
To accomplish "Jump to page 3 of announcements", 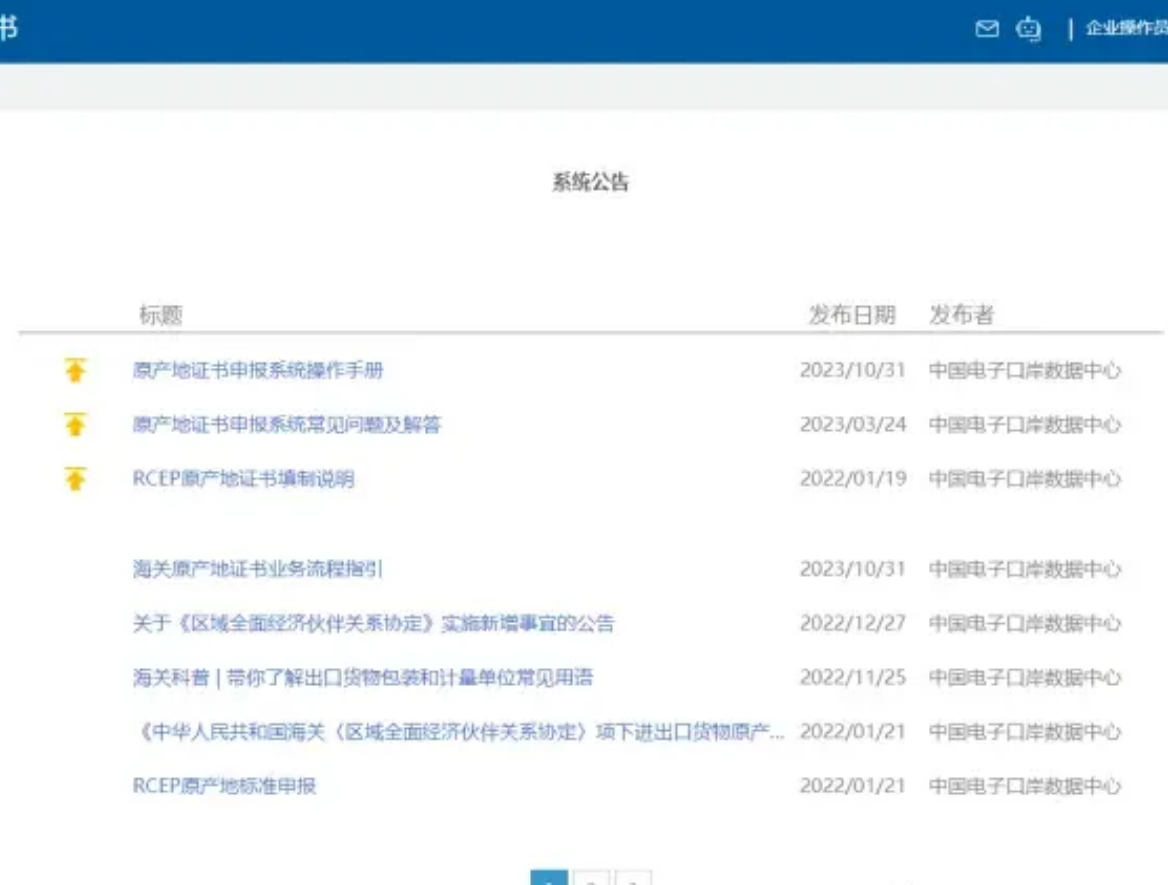I will pos(634,880).
